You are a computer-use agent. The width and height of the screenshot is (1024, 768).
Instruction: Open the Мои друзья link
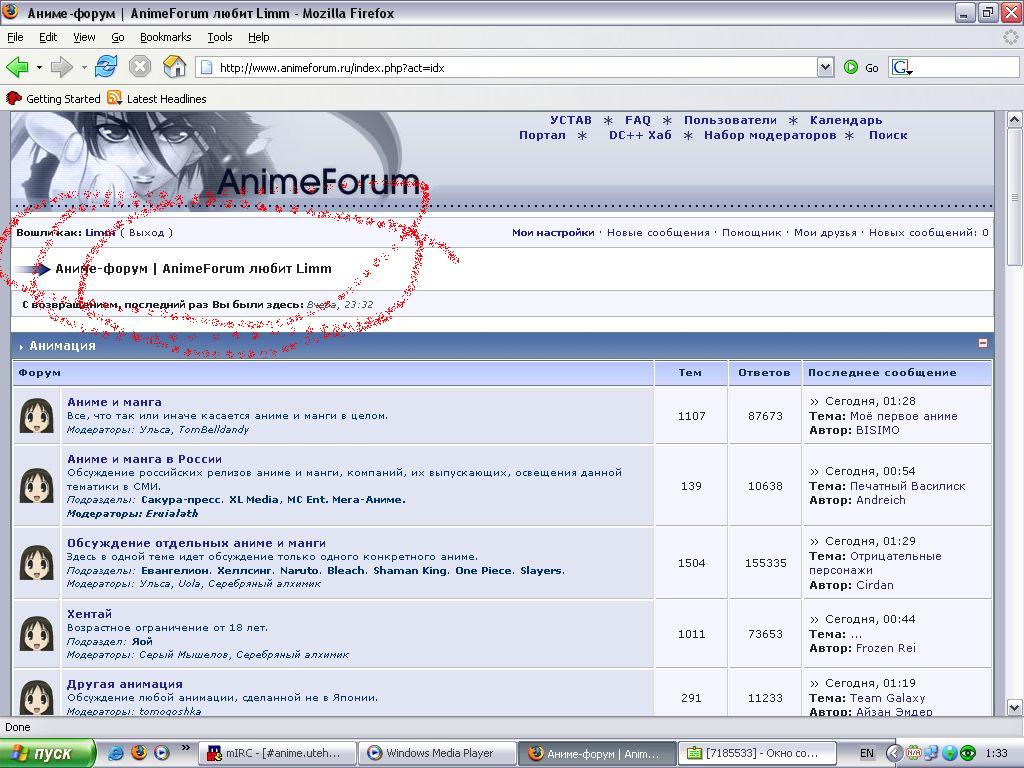pyautogui.click(x=825, y=232)
